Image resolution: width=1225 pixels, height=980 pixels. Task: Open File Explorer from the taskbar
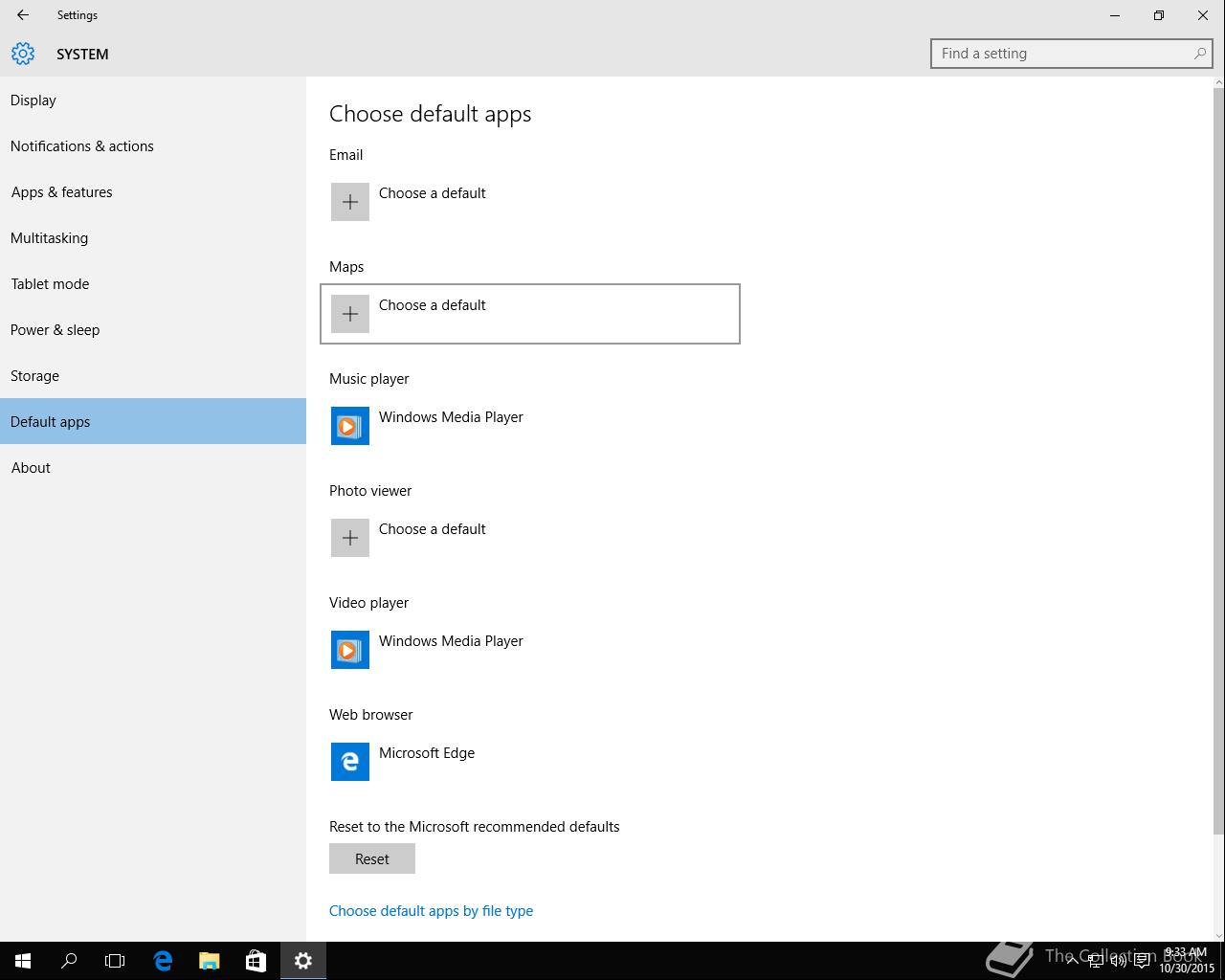[x=209, y=961]
